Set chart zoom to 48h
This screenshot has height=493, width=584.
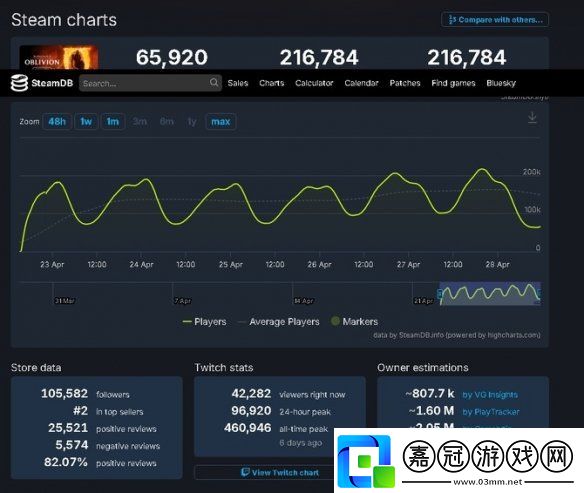[57, 121]
